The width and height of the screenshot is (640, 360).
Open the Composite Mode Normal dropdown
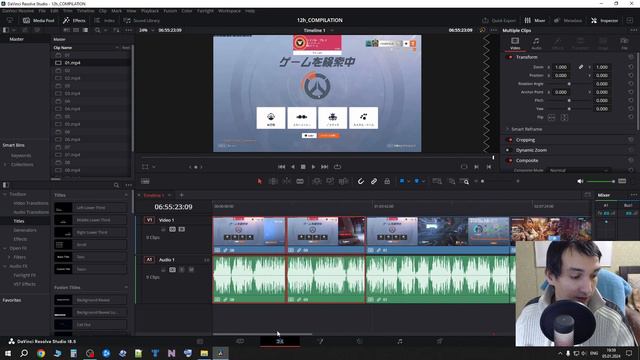point(578,170)
